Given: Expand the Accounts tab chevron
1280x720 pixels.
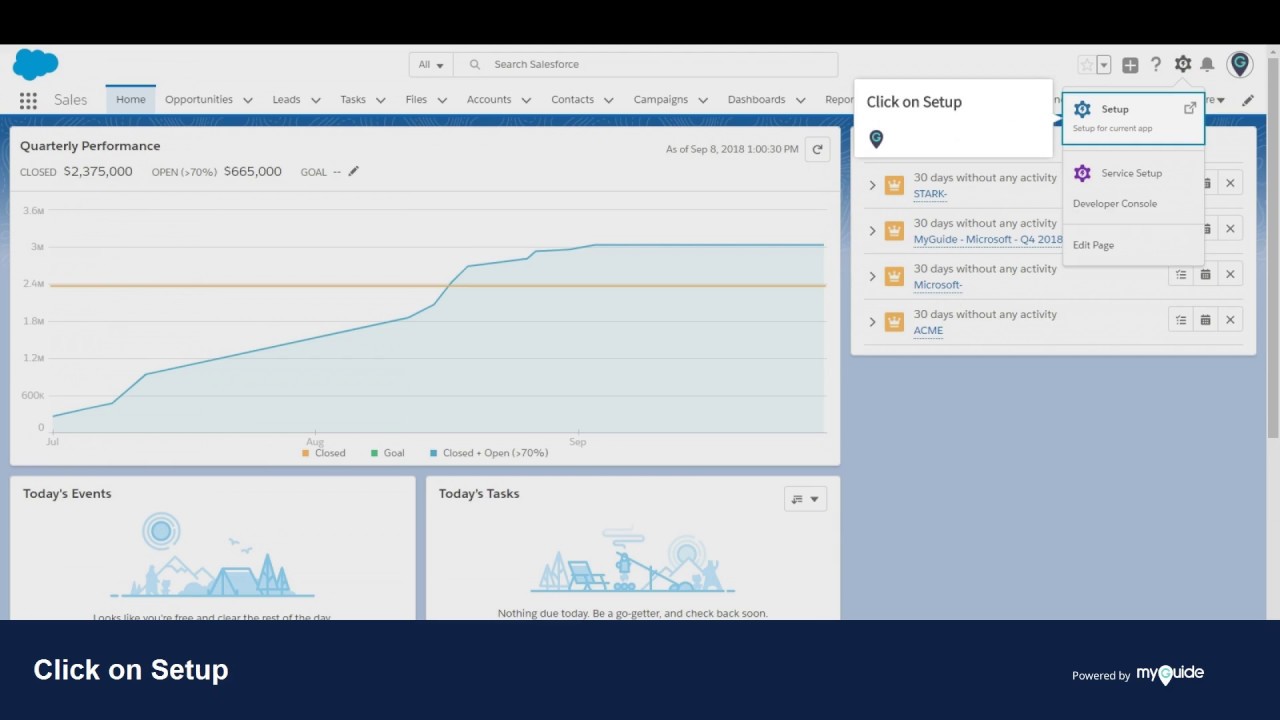Looking at the screenshot, I should point(526,100).
